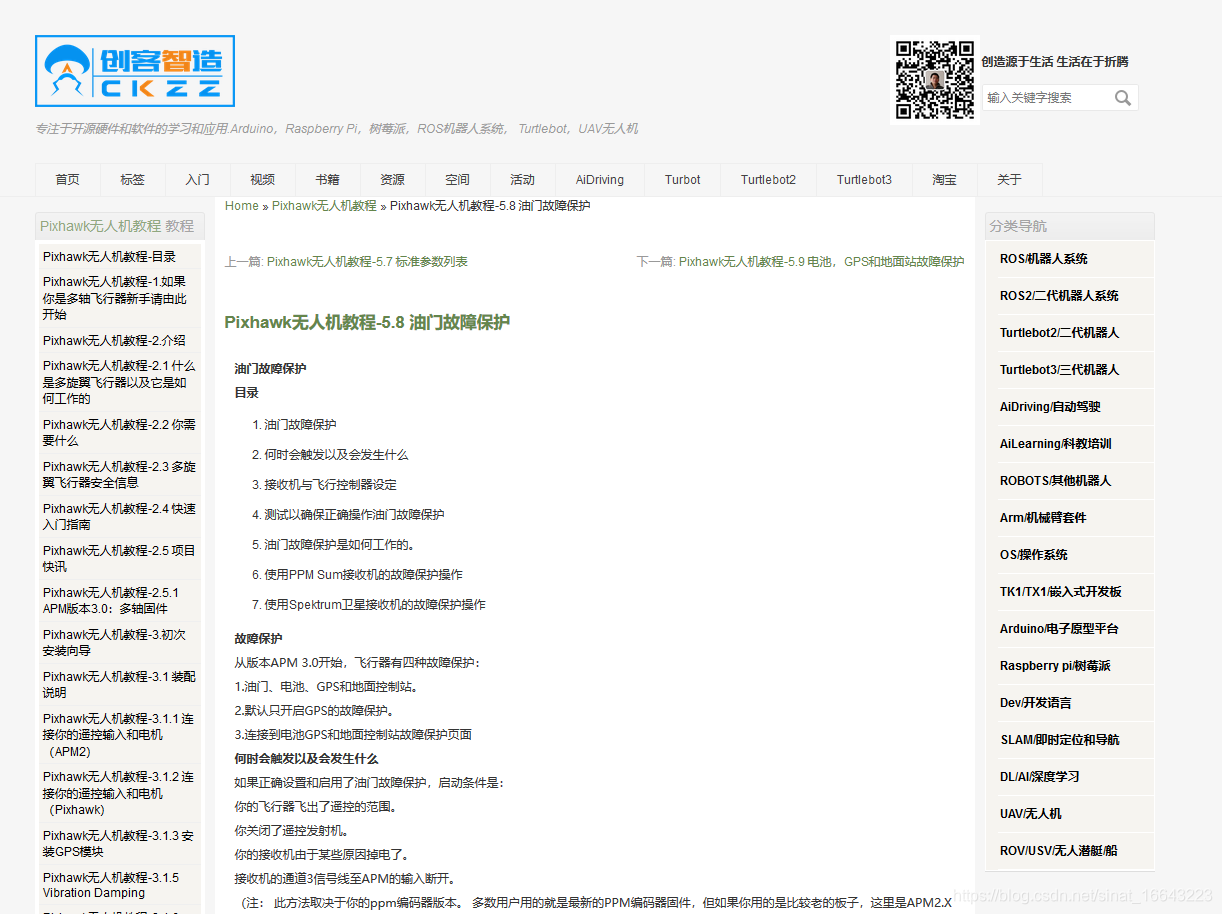Open the 视频 nav tab

click(x=263, y=180)
